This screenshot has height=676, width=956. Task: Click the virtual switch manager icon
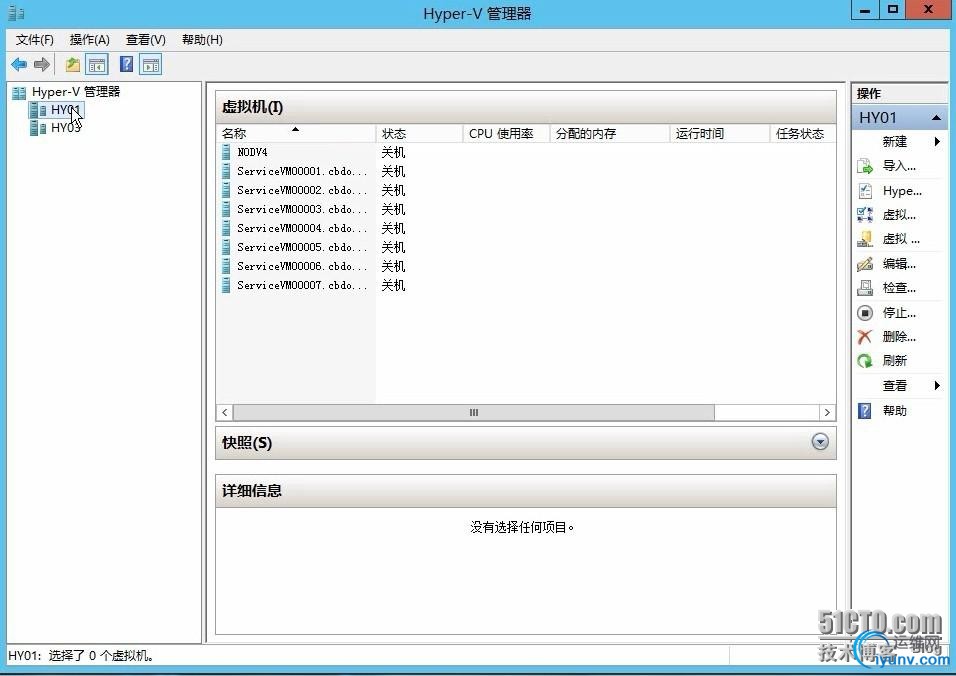[x=865, y=215]
